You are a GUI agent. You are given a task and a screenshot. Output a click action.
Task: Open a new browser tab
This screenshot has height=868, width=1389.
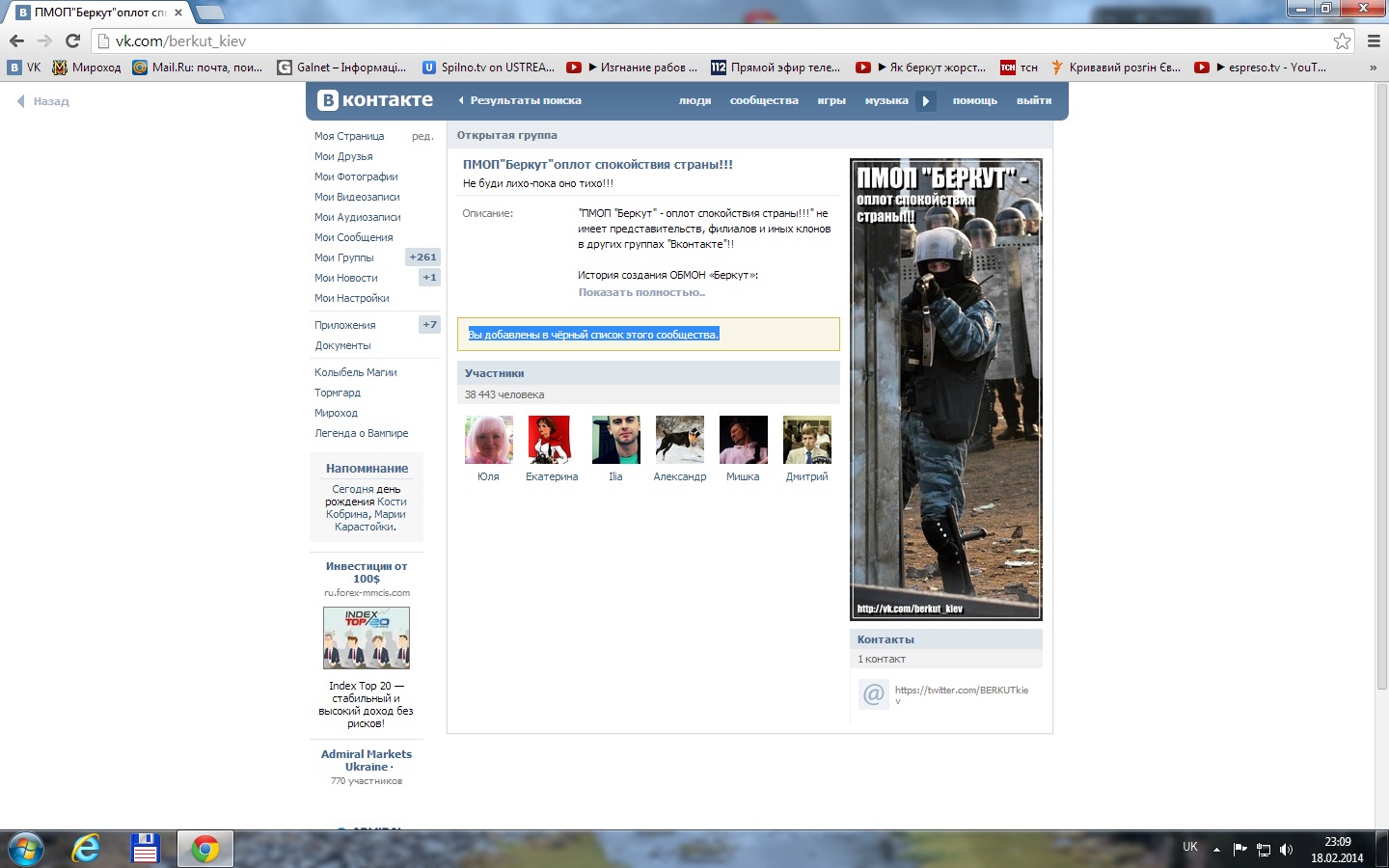(x=209, y=13)
